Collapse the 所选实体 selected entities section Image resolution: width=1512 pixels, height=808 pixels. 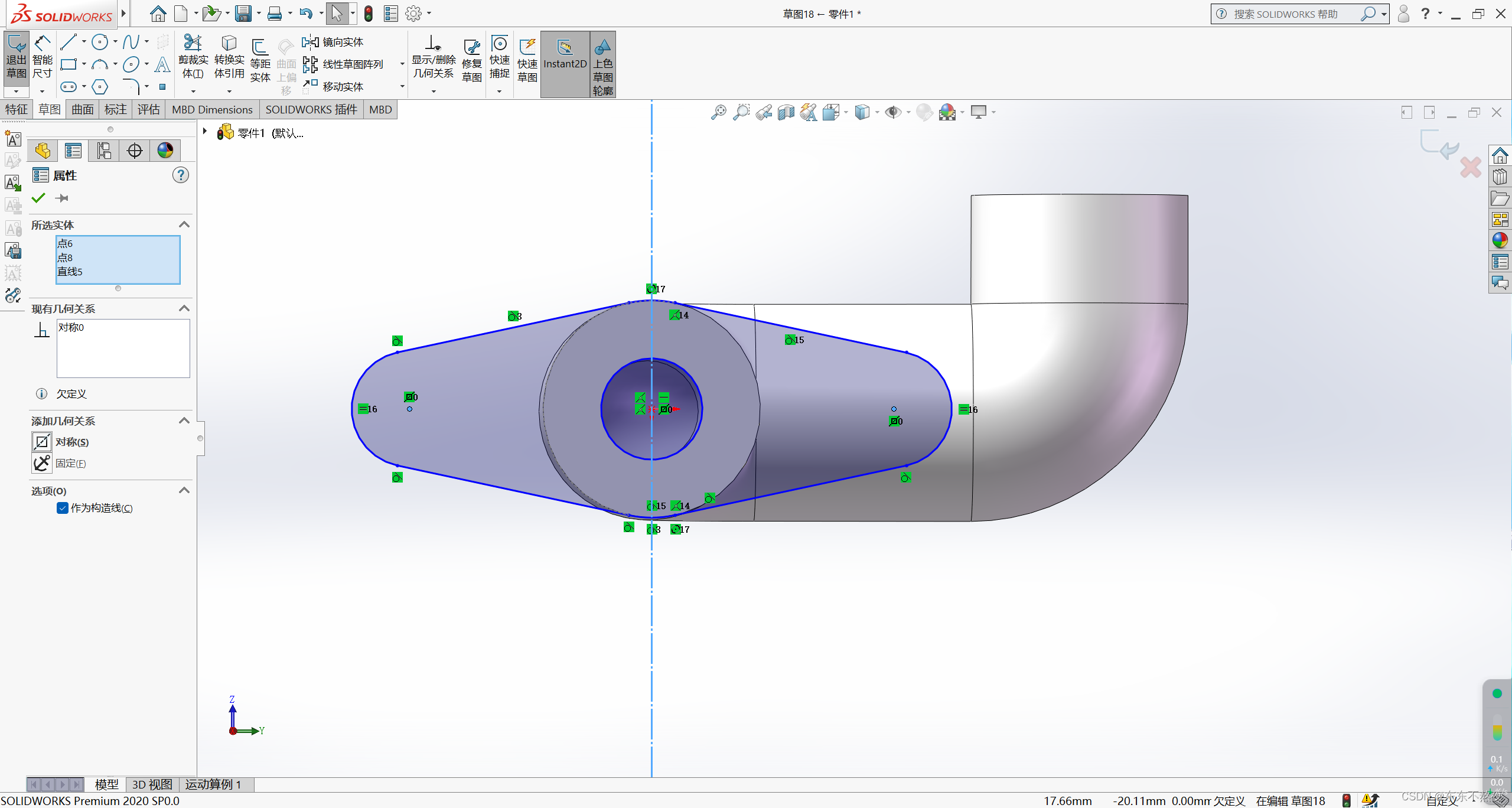tap(184, 224)
